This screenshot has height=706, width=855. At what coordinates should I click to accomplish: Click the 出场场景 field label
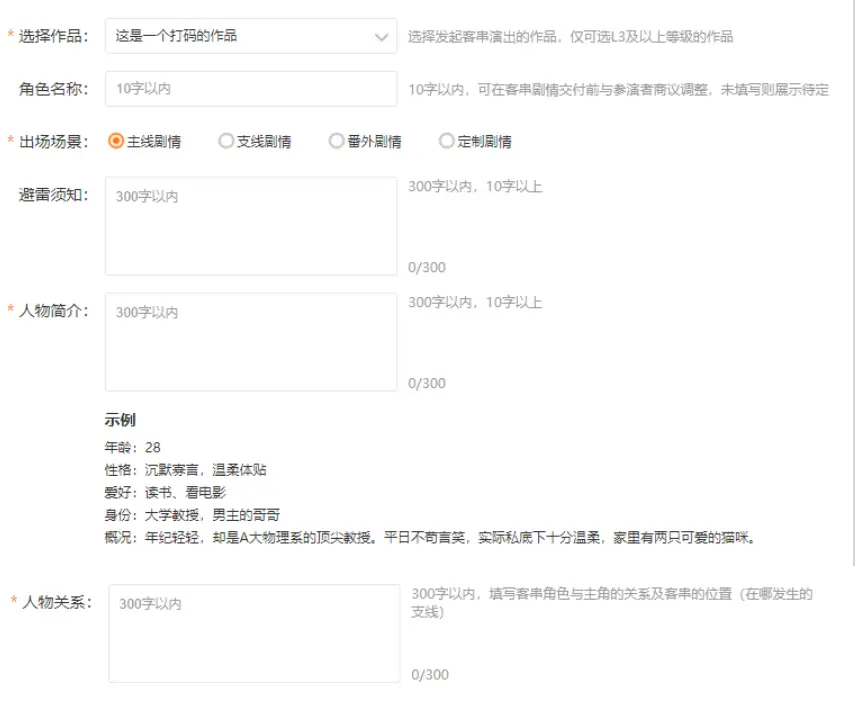tap(54, 141)
